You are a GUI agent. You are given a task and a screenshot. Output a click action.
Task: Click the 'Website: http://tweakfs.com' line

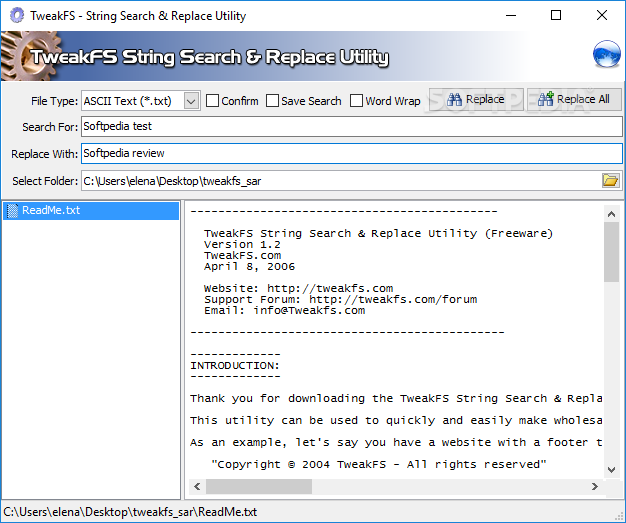pos(298,288)
